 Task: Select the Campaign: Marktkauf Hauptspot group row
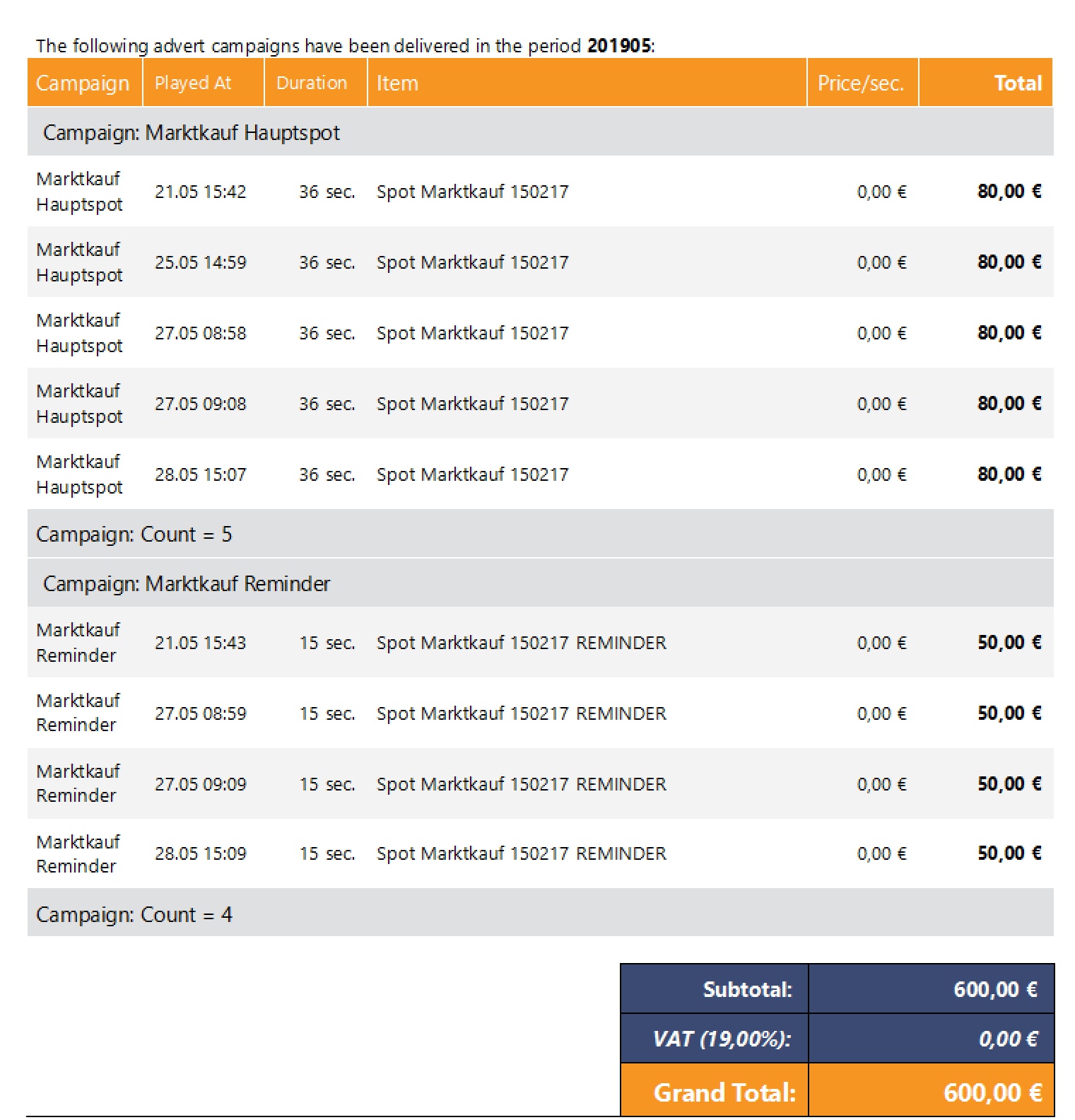tap(541, 132)
